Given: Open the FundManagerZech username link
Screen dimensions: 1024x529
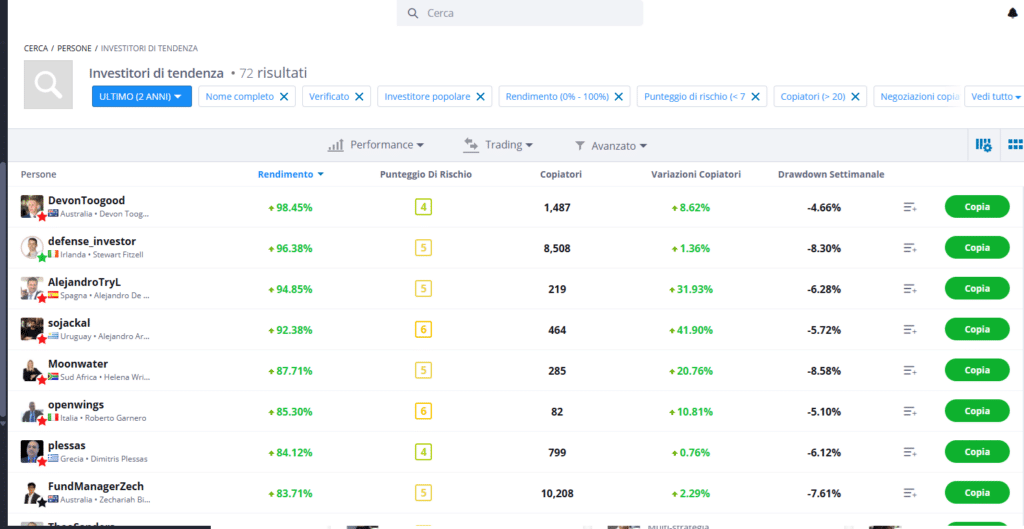Looking at the screenshot, I should [96, 487].
